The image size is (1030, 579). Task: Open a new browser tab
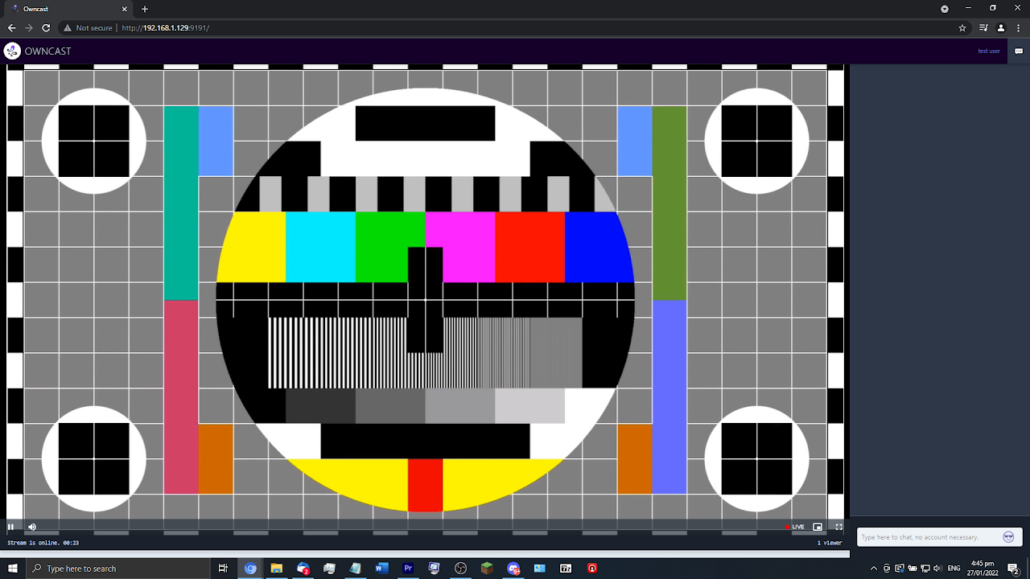[x=144, y=9]
